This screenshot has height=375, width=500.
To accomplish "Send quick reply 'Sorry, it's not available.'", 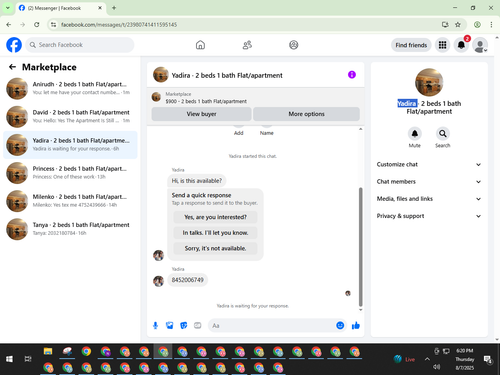I will [x=215, y=248].
